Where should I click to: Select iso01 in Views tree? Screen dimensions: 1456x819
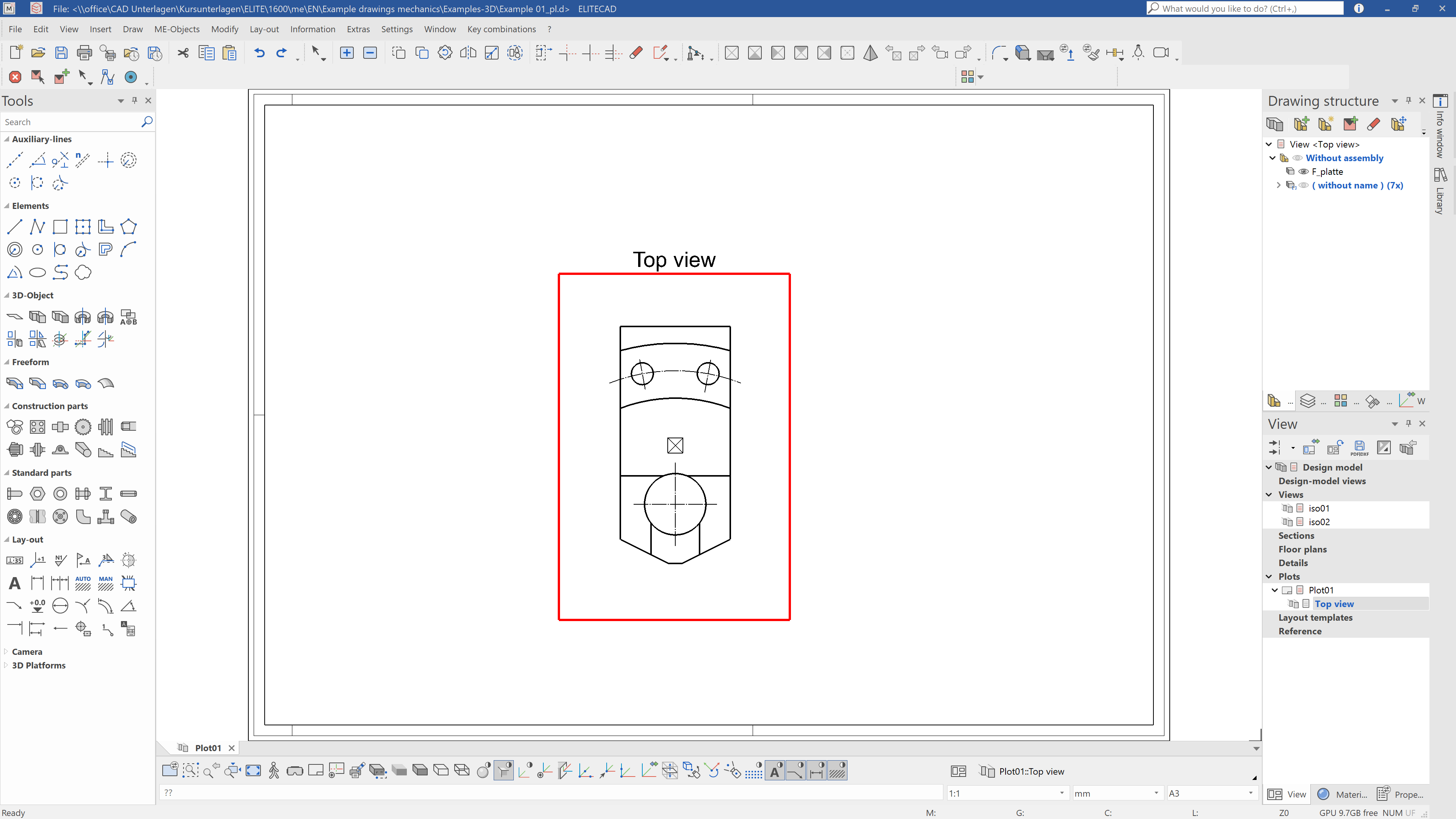[x=1319, y=508]
